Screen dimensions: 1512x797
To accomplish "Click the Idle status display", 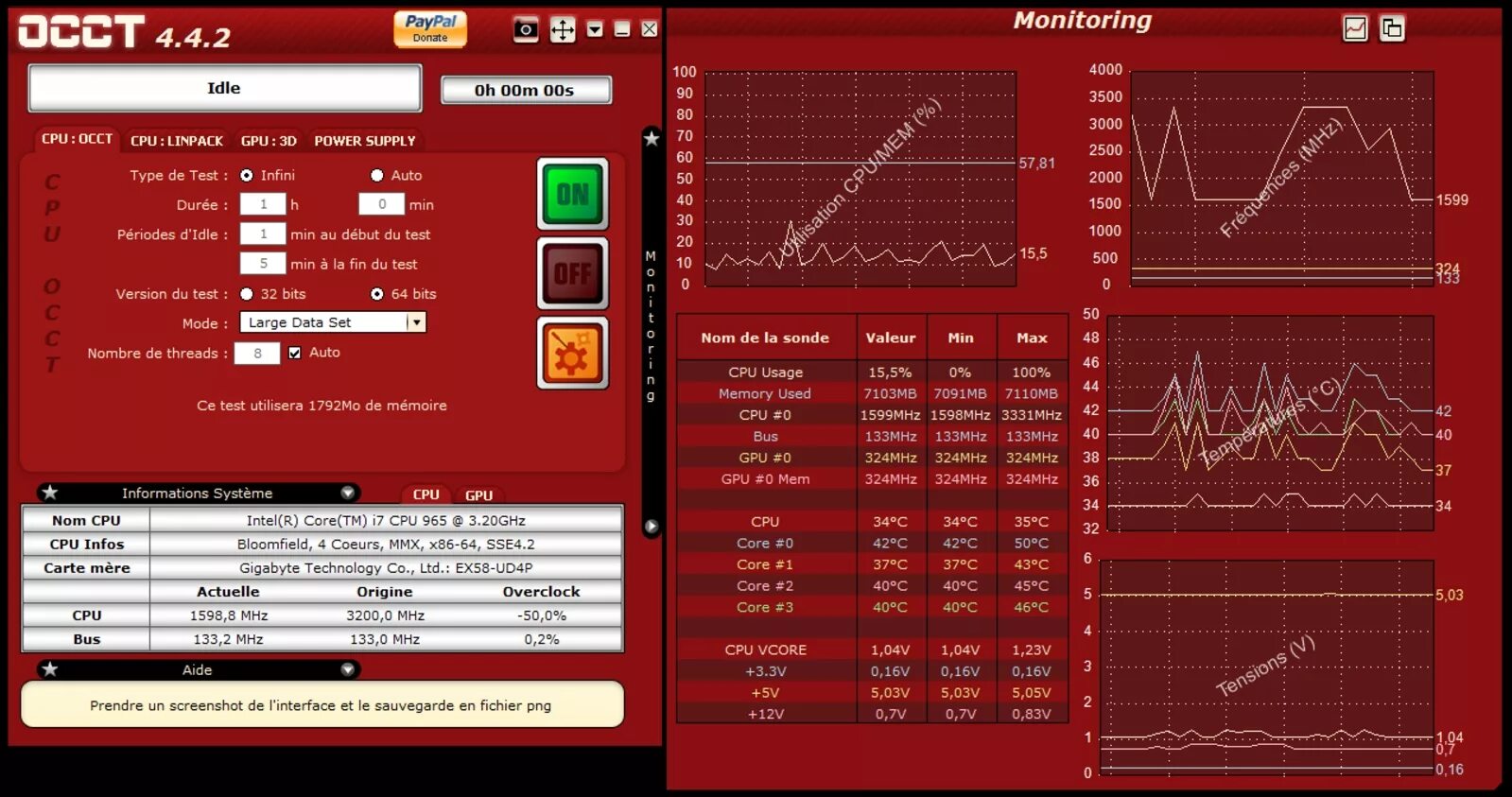I will (225, 88).
